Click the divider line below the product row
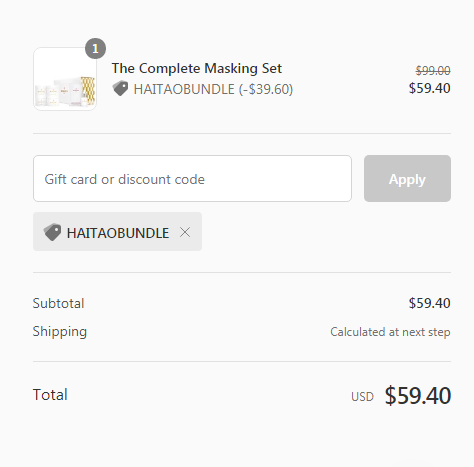 click(x=242, y=133)
